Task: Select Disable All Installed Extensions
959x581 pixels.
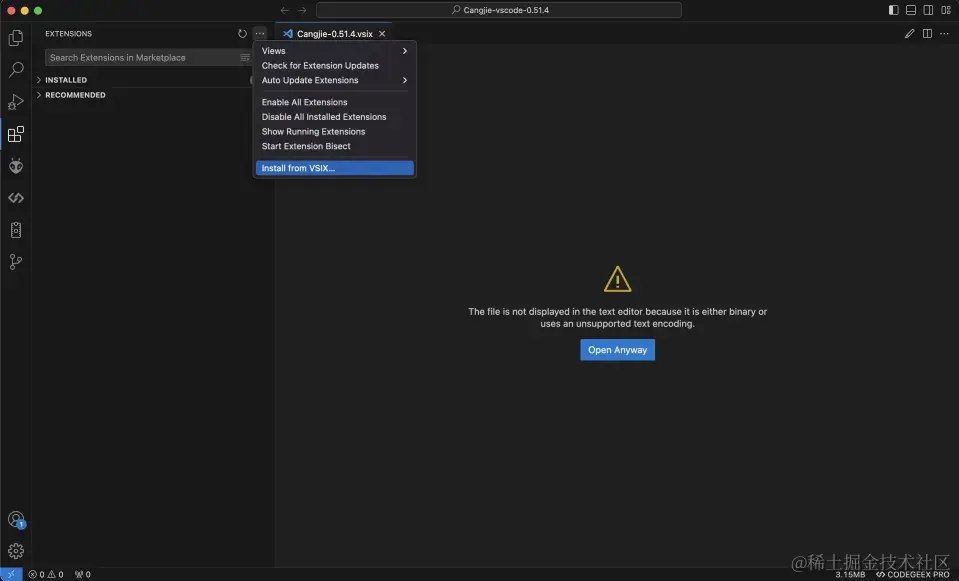Action: point(335,117)
